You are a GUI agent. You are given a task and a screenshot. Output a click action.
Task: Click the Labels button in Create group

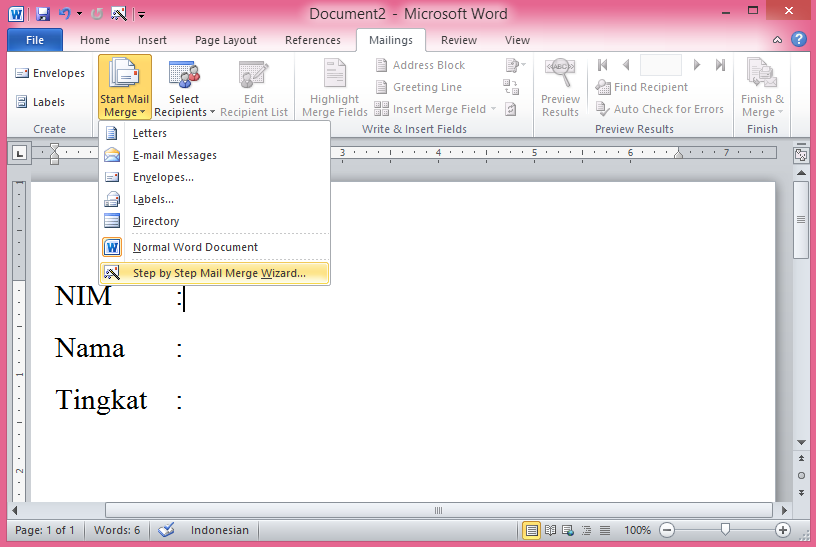pos(40,102)
